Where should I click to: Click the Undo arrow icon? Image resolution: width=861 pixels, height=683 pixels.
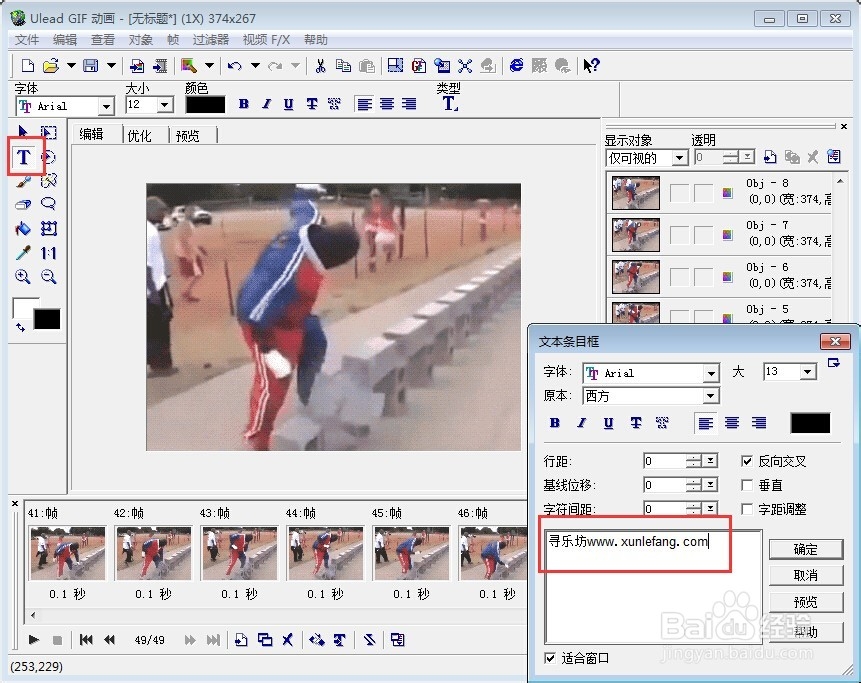[234, 66]
